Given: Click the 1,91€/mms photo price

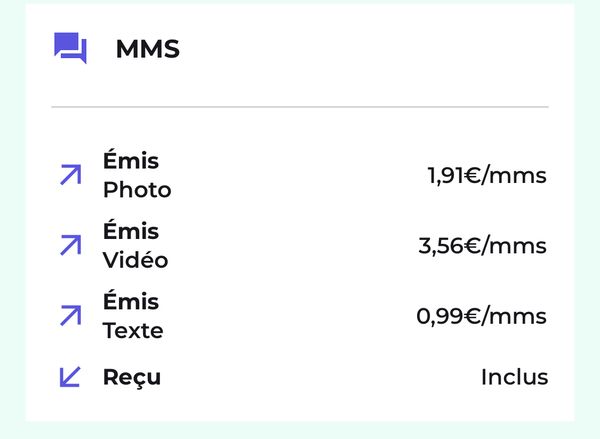Looking at the screenshot, I should point(487,176).
